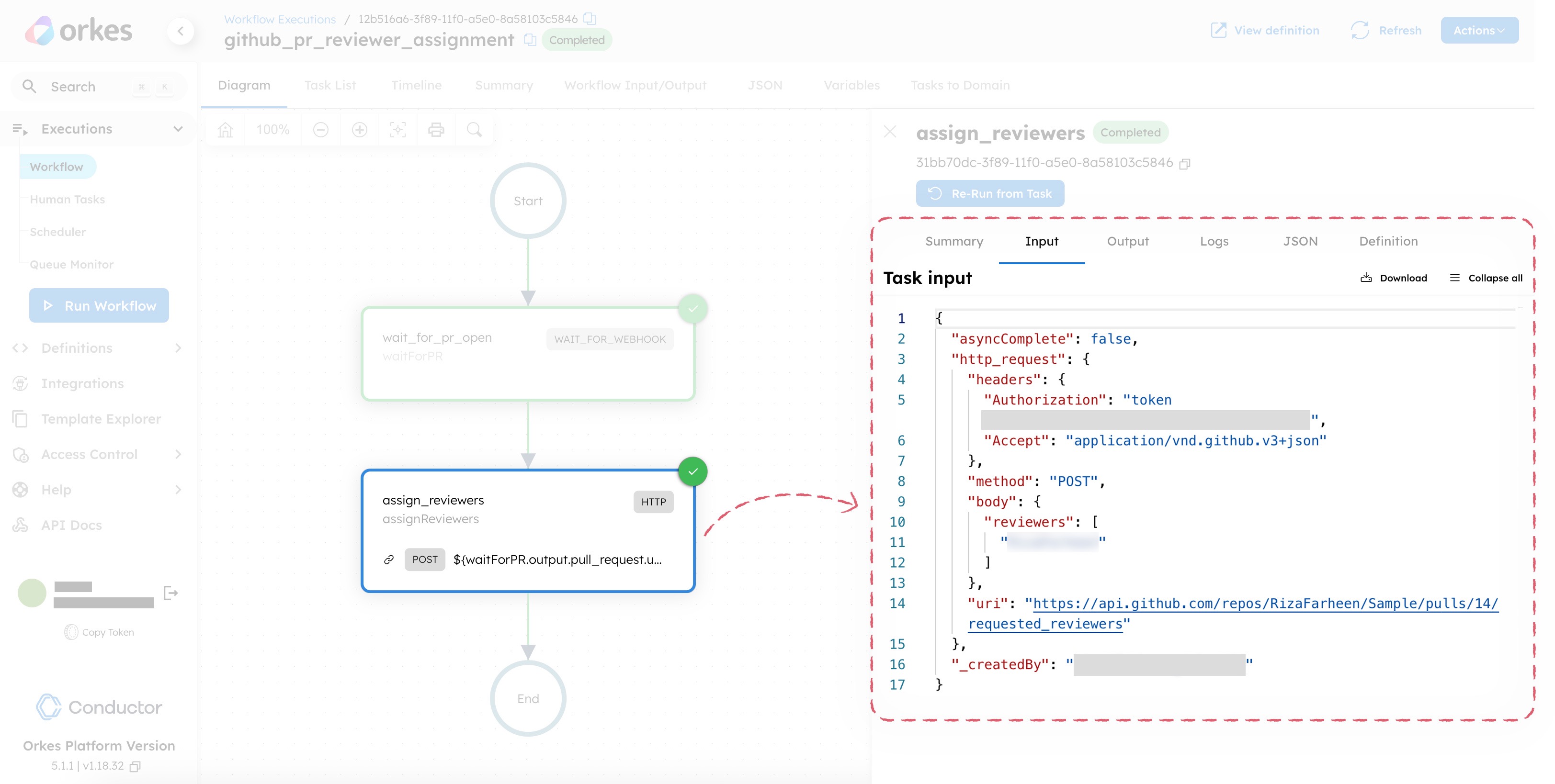Click Re-Run from Task
This screenshot has height=784, width=1555.
[x=990, y=193]
